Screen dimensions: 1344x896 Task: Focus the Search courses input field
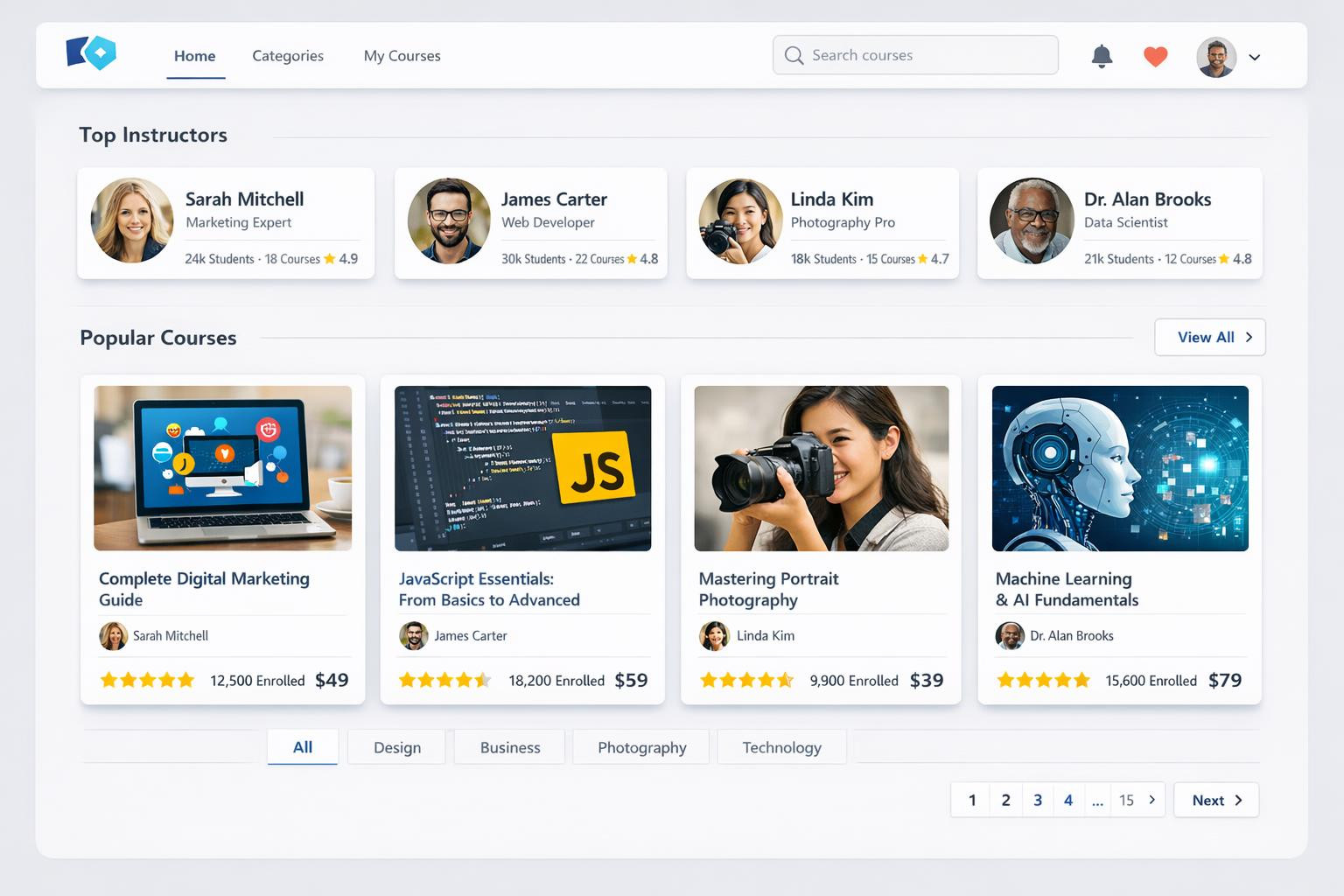point(927,55)
